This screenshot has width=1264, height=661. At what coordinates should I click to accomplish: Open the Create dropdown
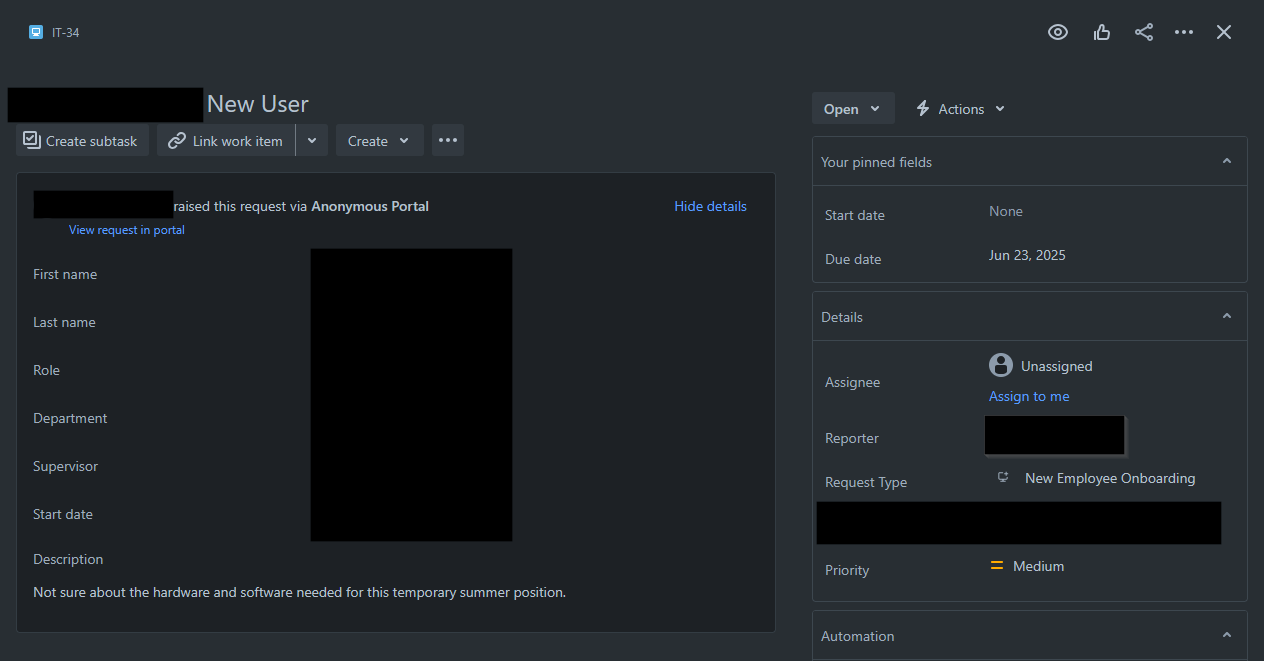pyautogui.click(x=380, y=141)
